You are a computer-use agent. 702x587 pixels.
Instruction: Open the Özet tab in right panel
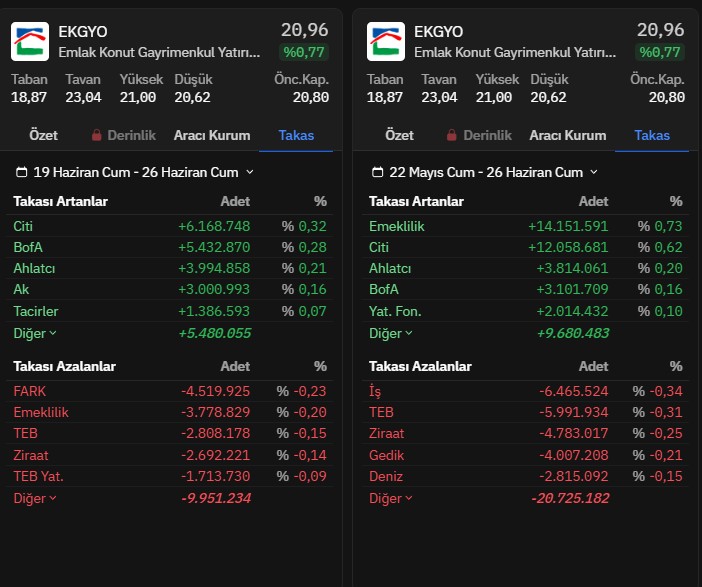(x=399, y=135)
